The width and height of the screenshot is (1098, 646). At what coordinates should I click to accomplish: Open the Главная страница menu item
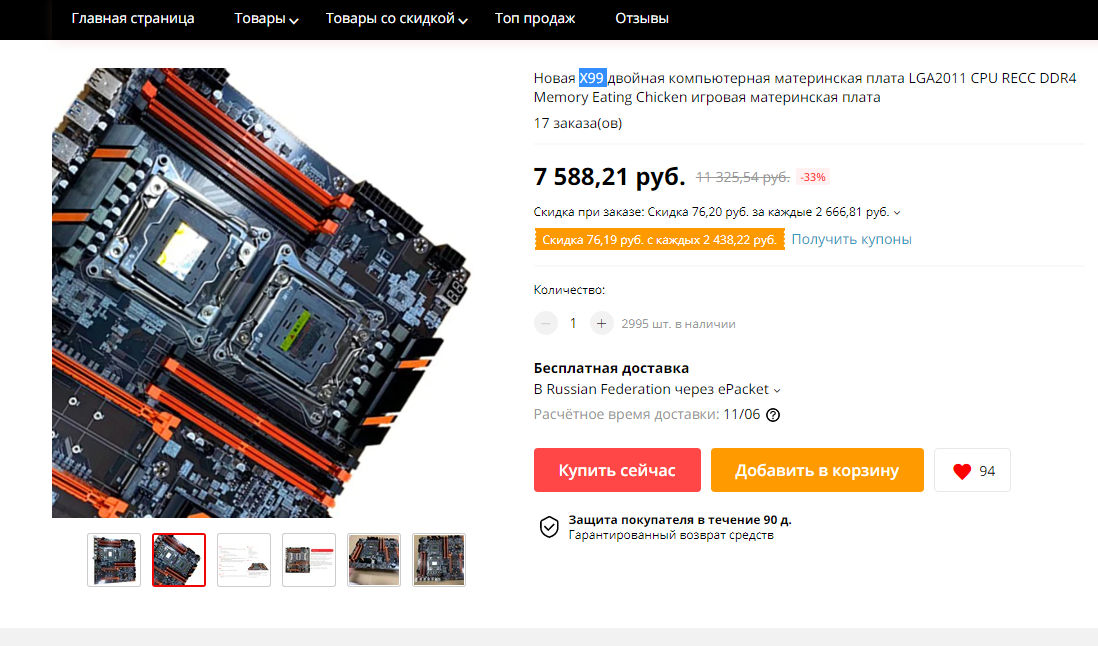(x=133, y=19)
